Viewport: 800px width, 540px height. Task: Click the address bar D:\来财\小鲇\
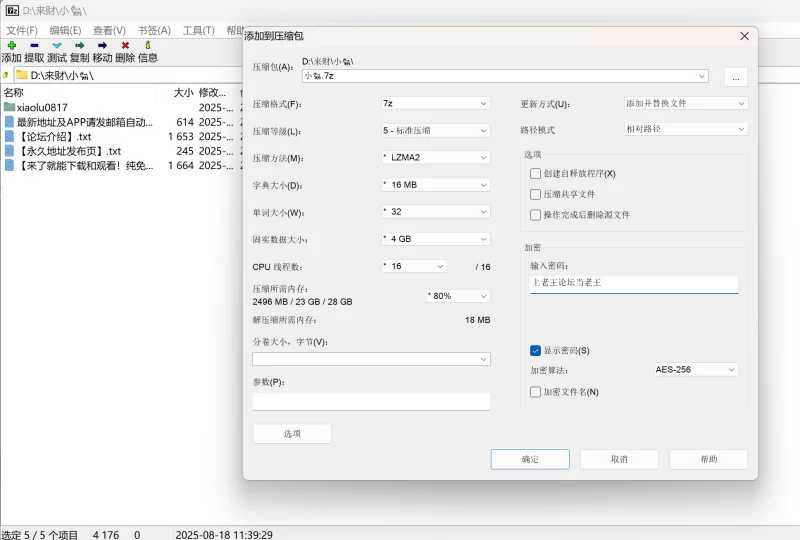click(x=128, y=76)
